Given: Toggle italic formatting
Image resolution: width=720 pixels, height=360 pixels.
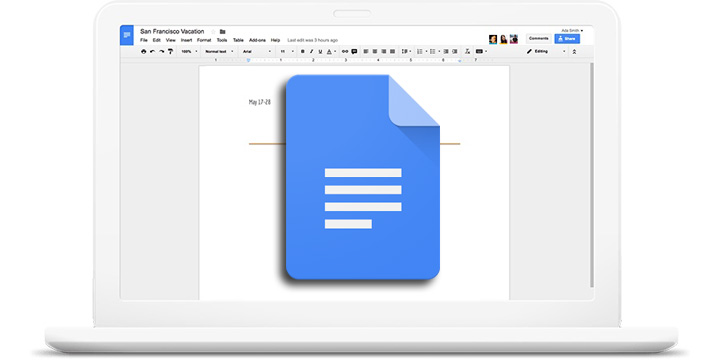Looking at the screenshot, I should coord(311,51).
